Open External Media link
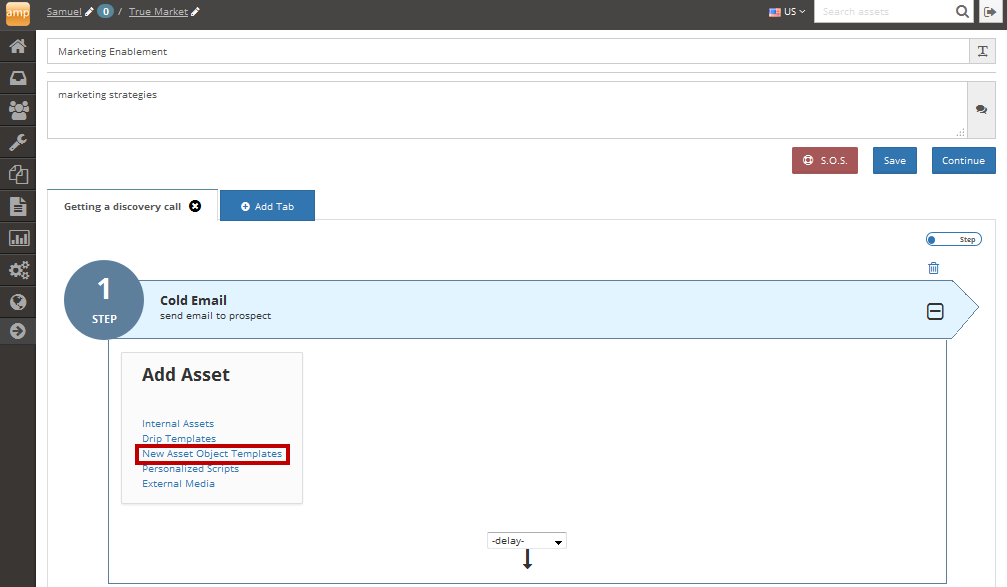 tap(179, 484)
